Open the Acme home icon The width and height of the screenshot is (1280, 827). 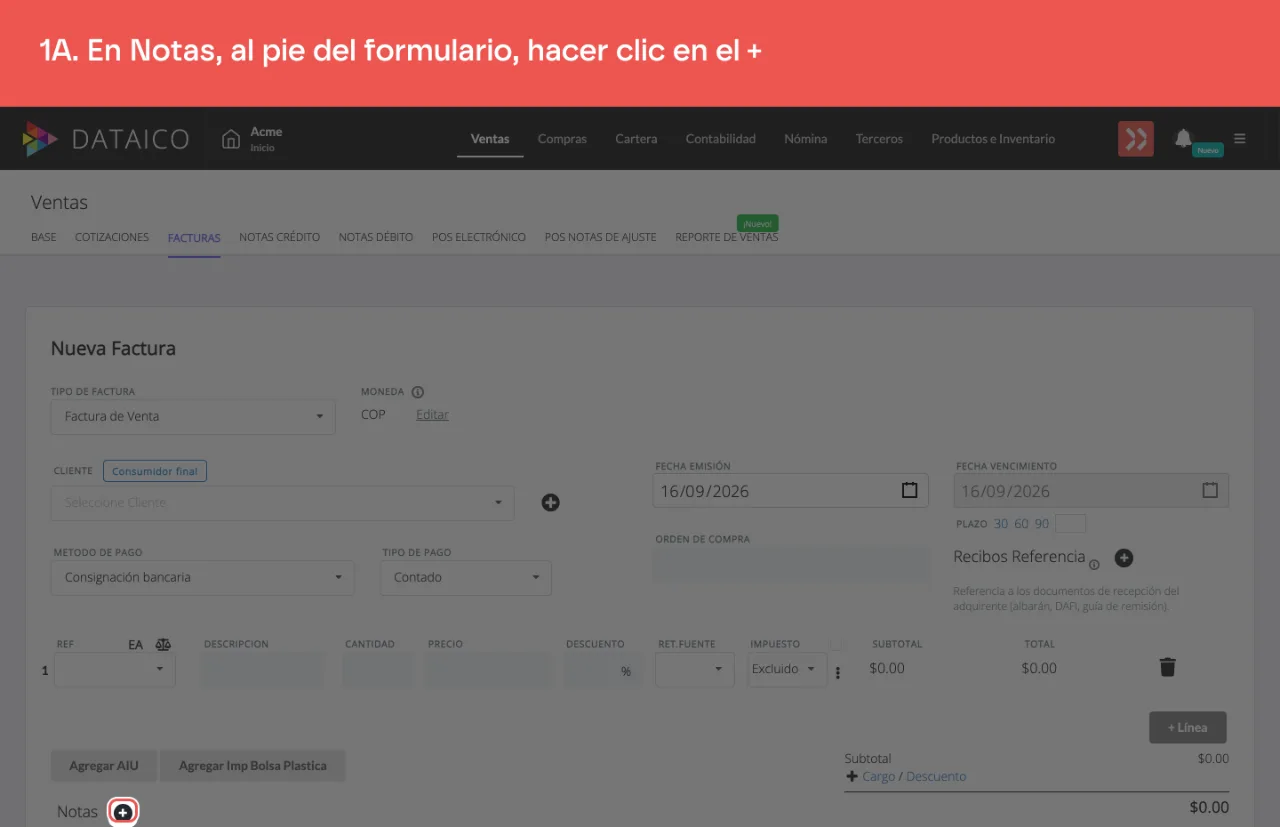pos(231,139)
